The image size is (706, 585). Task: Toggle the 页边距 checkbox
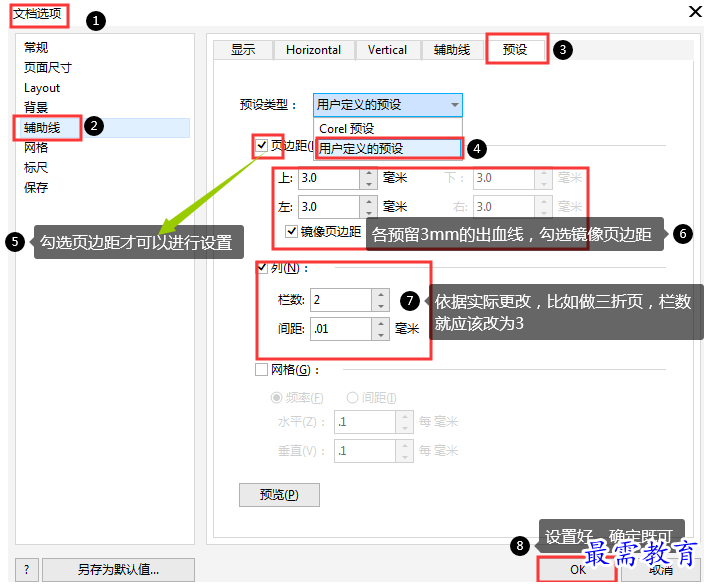tap(261, 145)
